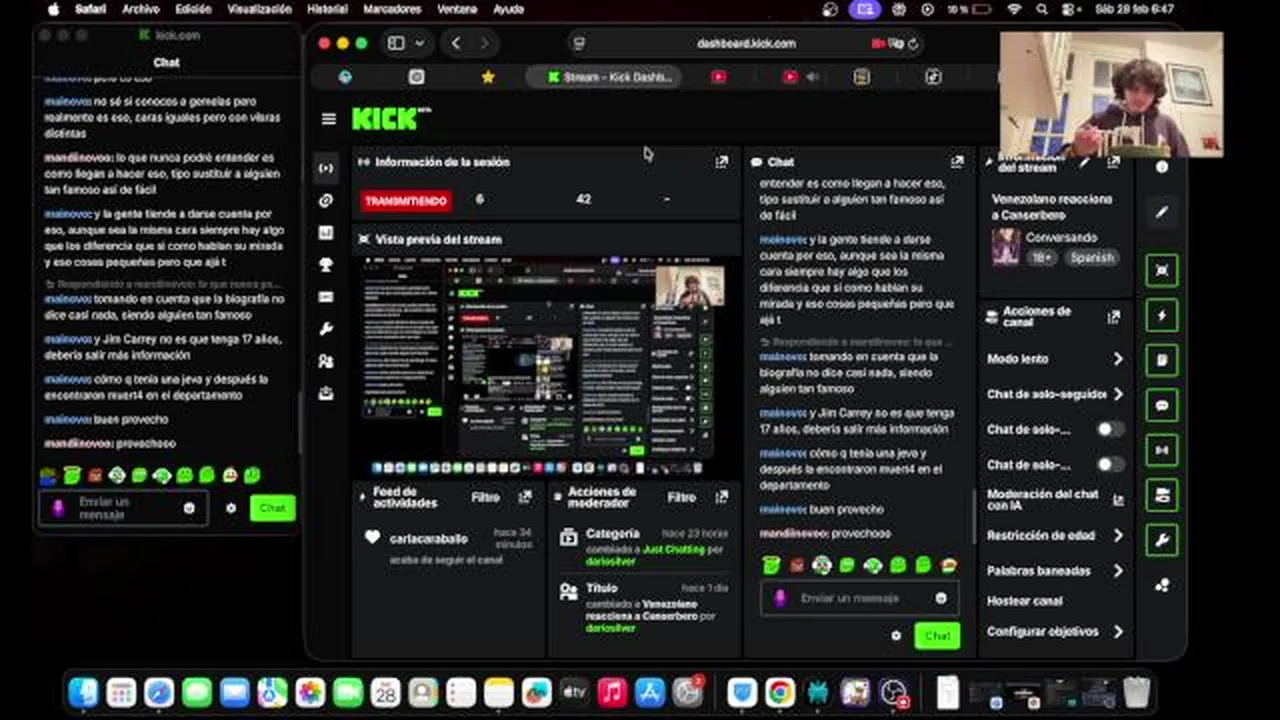Toggle the chat bubble widget button in right toolbar
1280x720 pixels.
1162,405
